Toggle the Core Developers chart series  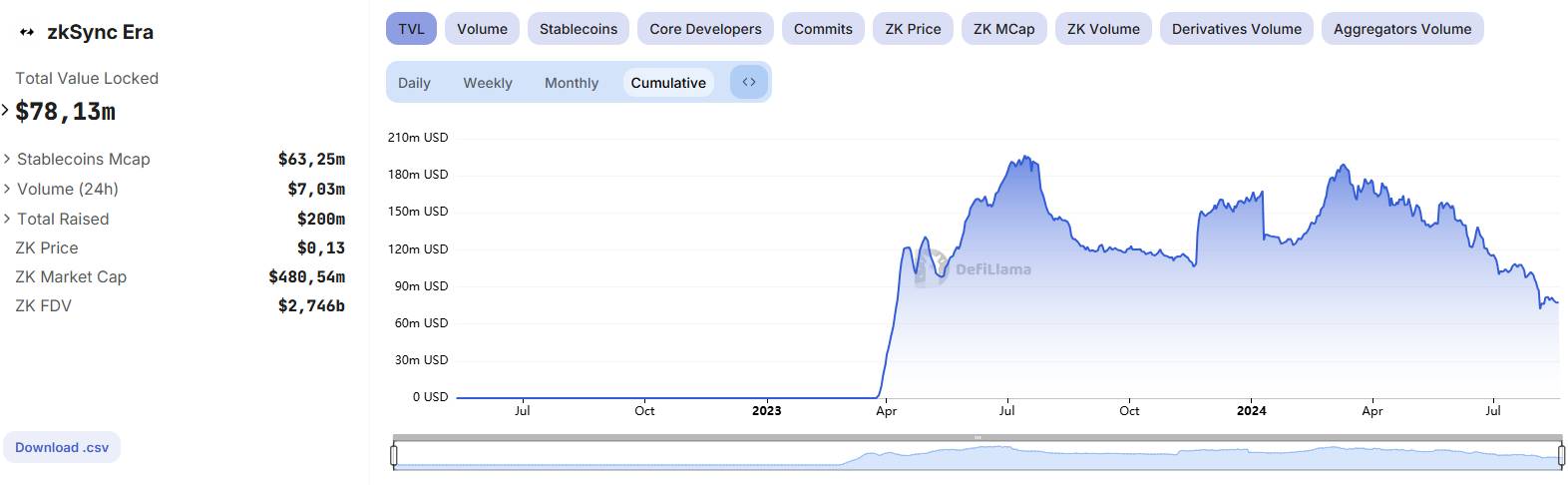click(x=705, y=29)
